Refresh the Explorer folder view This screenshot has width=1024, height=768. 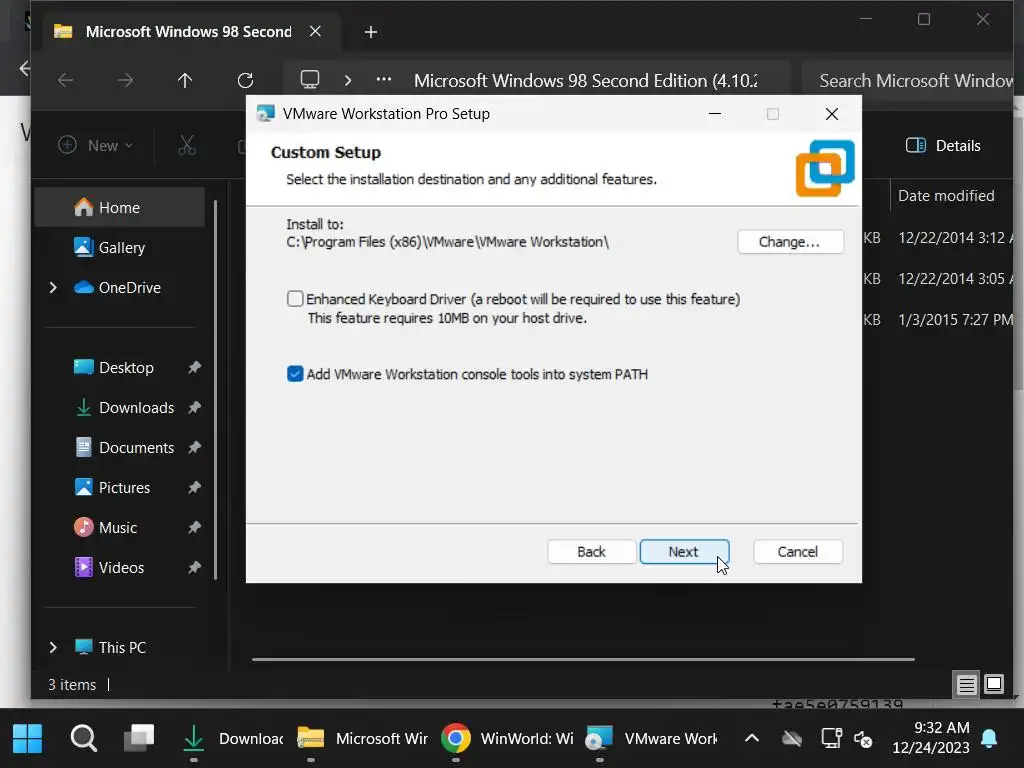(246, 80)
